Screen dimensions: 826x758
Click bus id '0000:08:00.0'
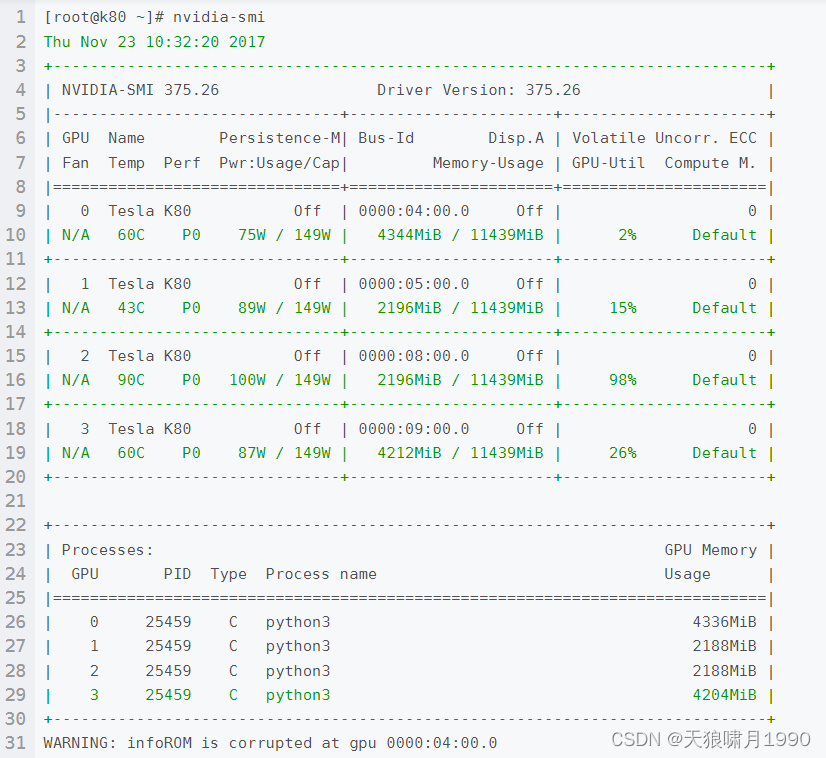(x=414, y=356)
